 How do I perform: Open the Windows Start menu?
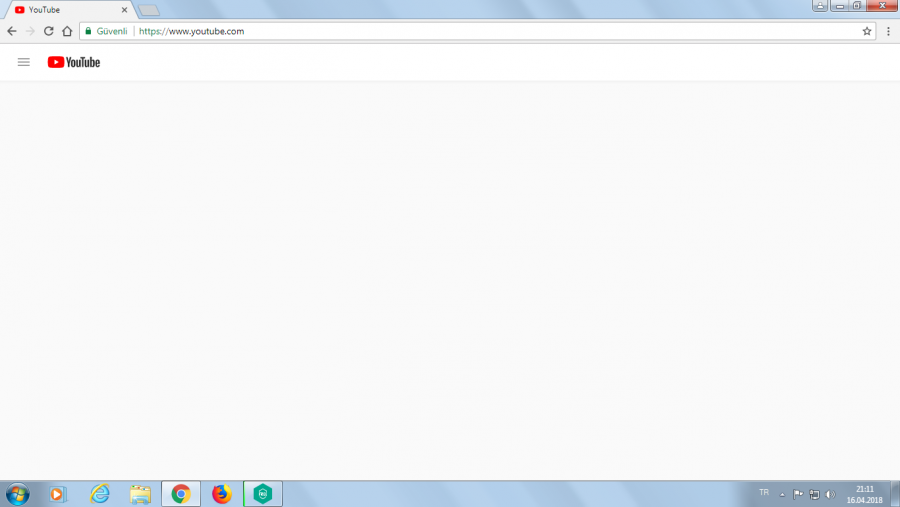[x=18, y=494]
